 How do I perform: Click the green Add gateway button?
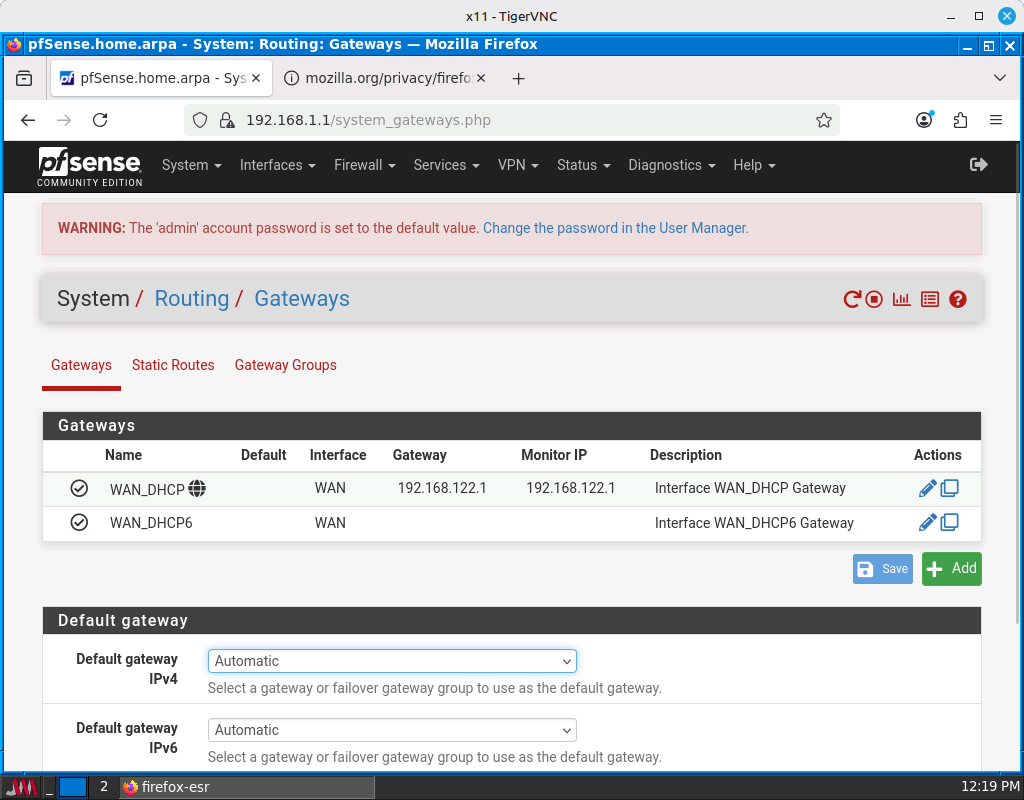pos(951,568)
